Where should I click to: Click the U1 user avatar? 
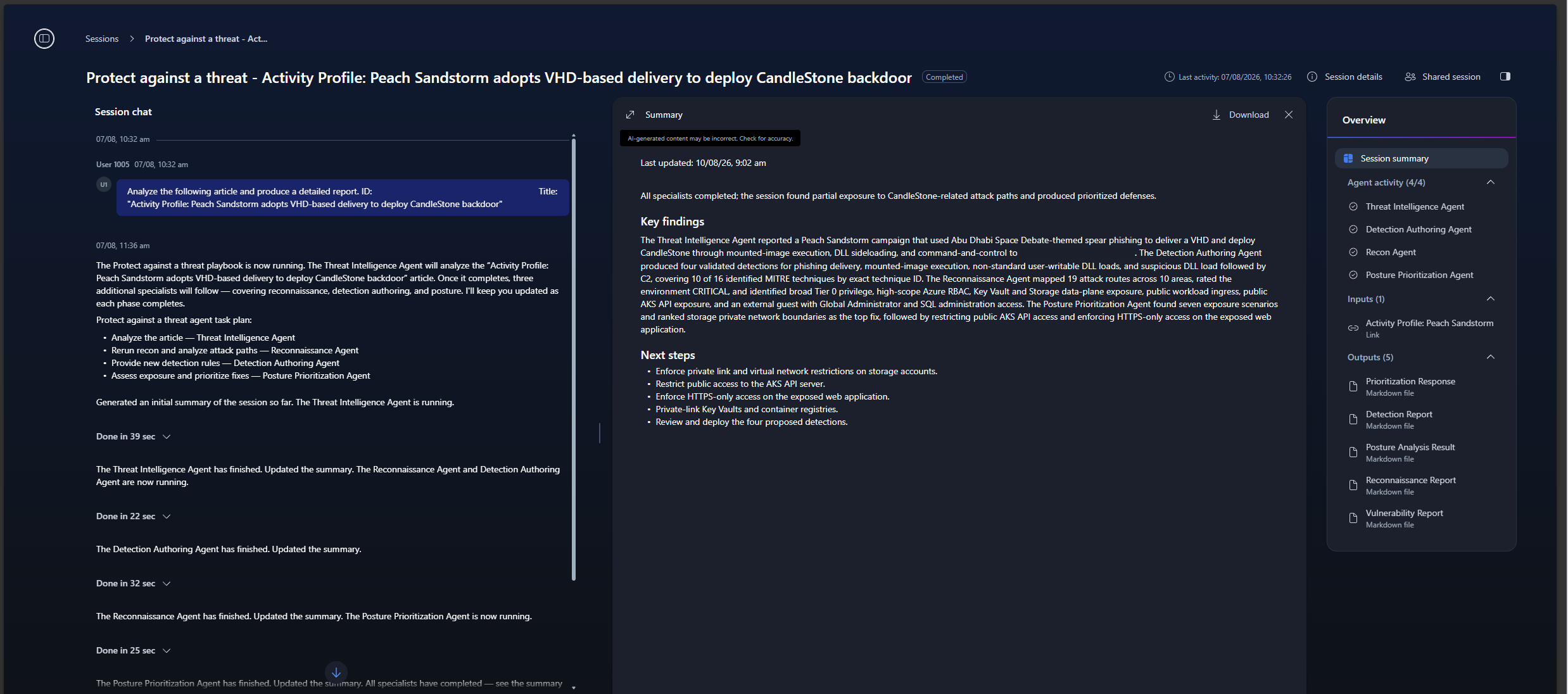(x=104, y=184)
